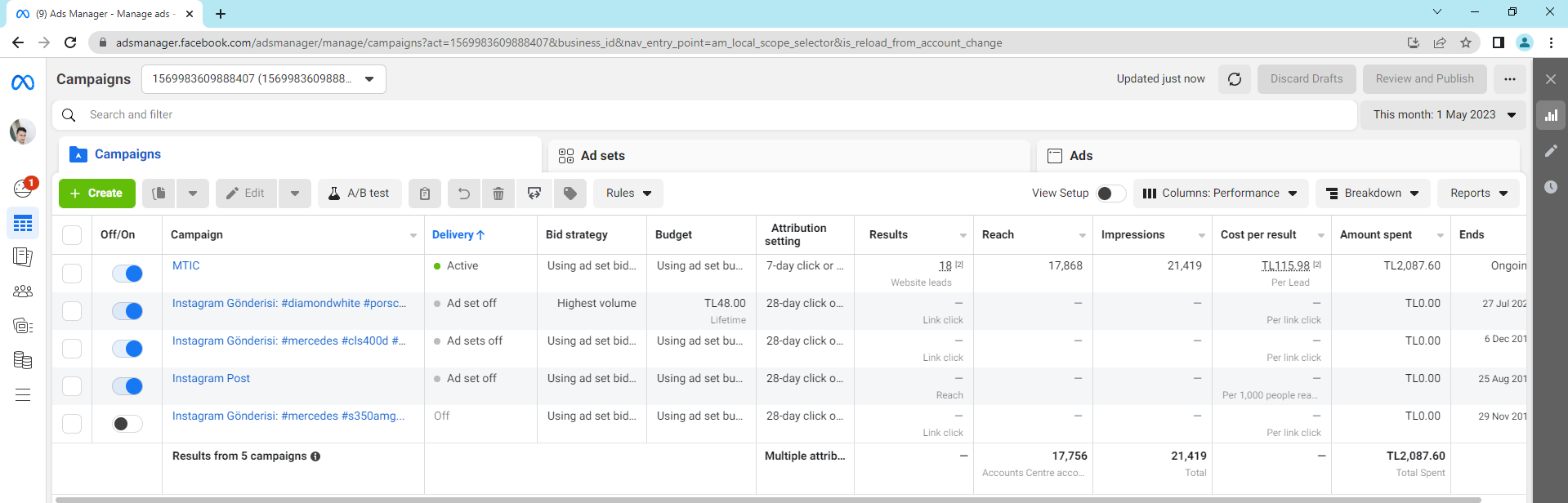The width and height of the screenshot is (1568, 503).
Task: Bookmark this page with the star icon
Action: click(x=1466, y=42)
